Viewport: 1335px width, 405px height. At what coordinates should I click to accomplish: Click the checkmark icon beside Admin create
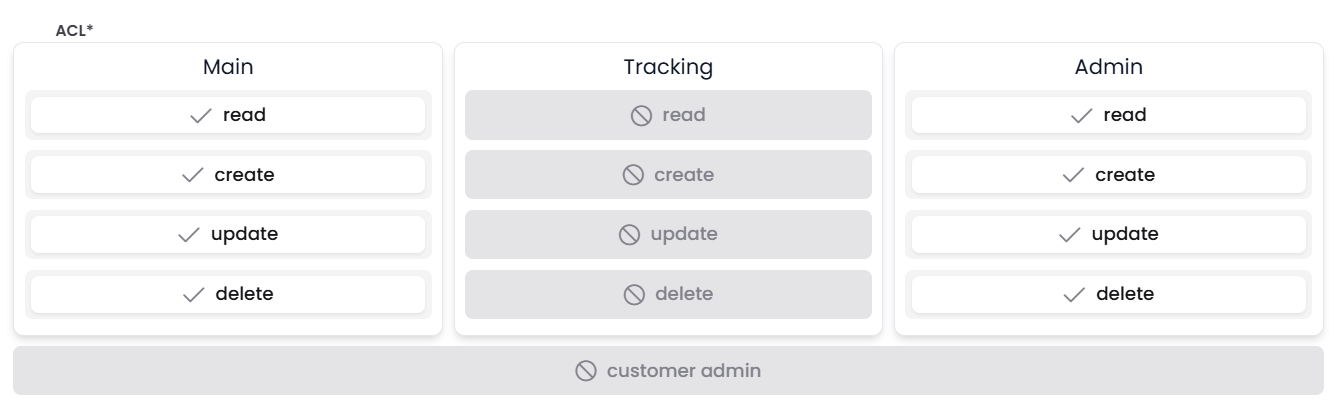[1073, 176]
